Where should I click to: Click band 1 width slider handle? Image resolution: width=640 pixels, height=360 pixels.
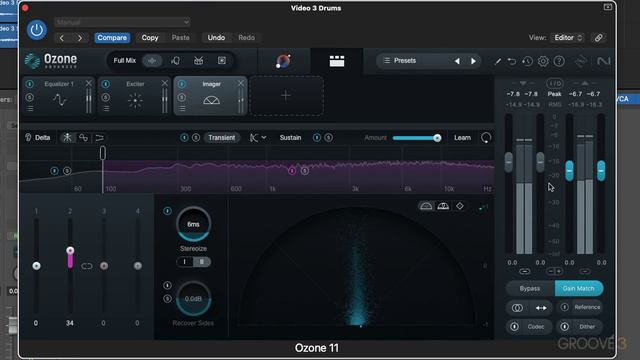[36, 266]
